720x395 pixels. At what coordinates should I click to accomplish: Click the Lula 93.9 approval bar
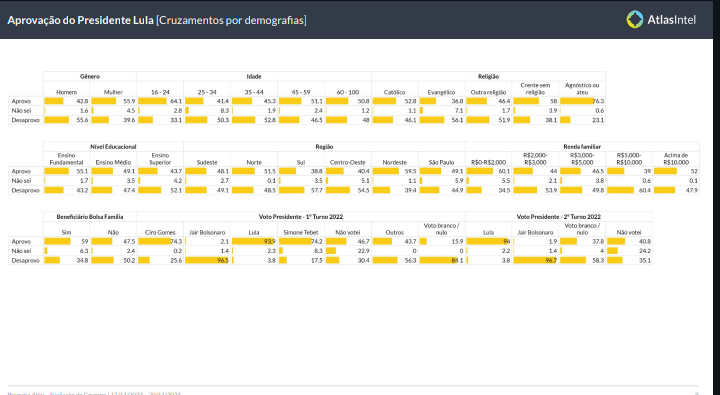254,242
